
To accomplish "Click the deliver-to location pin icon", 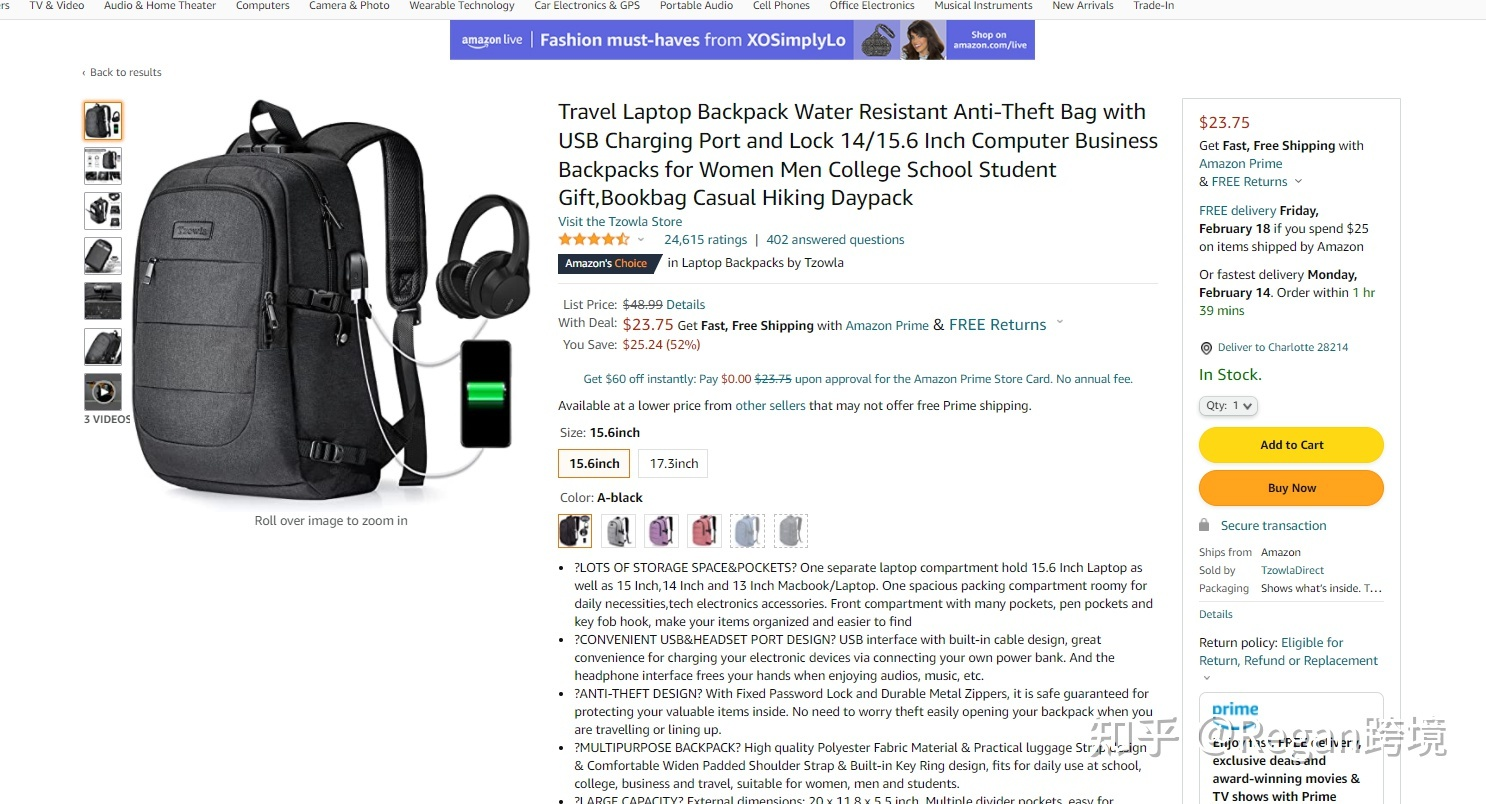I will 1206,348.
